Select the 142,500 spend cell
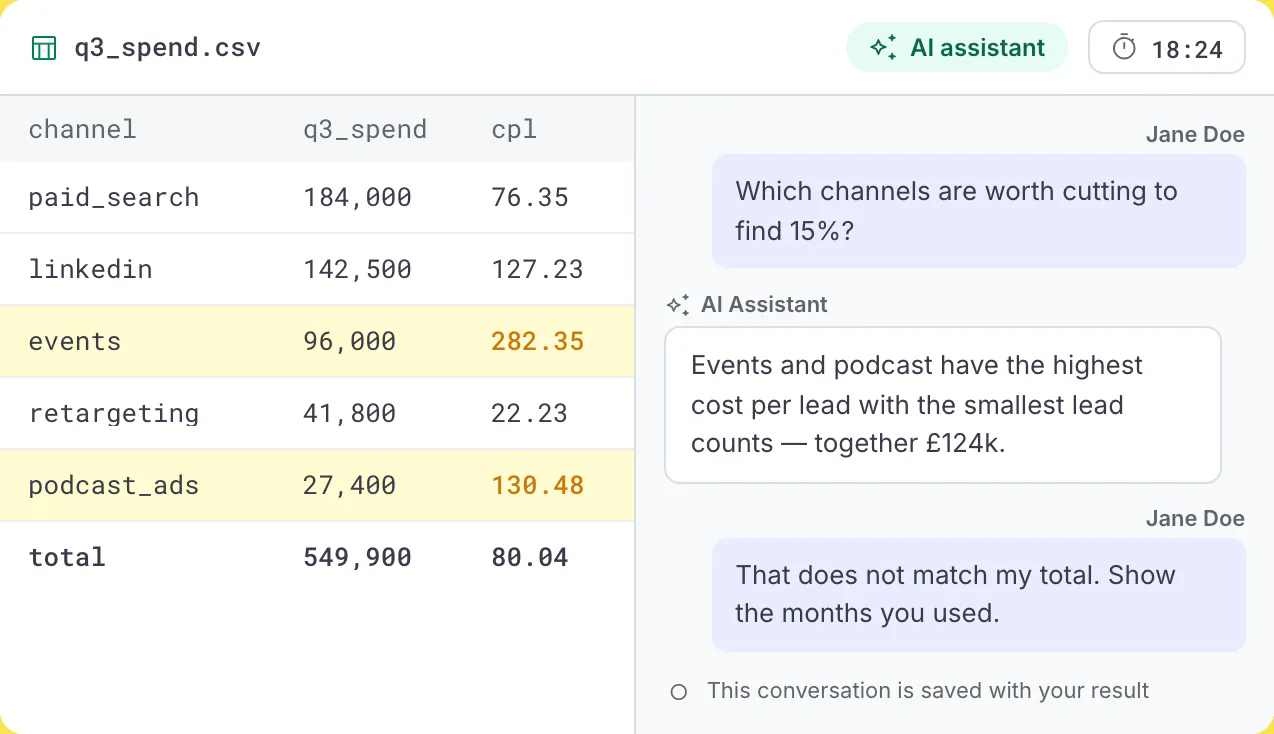The height and width of the screenshot is (734, 1274). (358, 269)
